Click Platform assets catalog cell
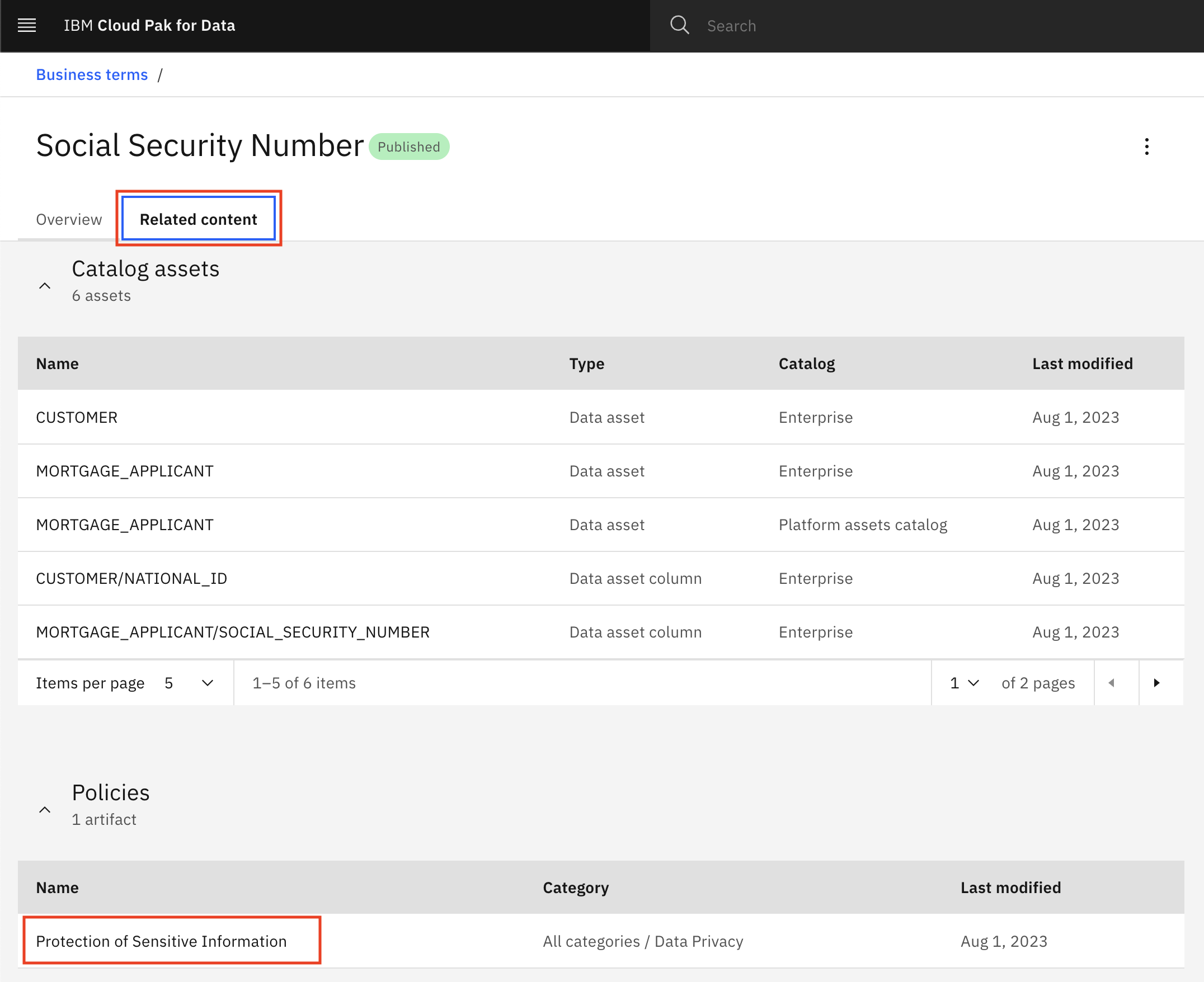This screenshot has height=982, width=1204. click(x=863, y=525)
